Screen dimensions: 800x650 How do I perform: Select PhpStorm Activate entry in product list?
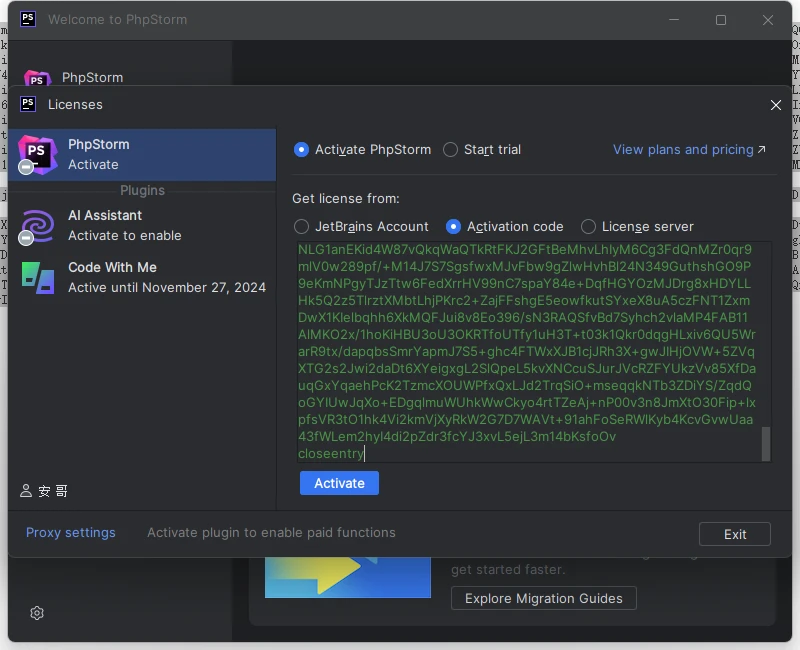[x=142, y=155]
